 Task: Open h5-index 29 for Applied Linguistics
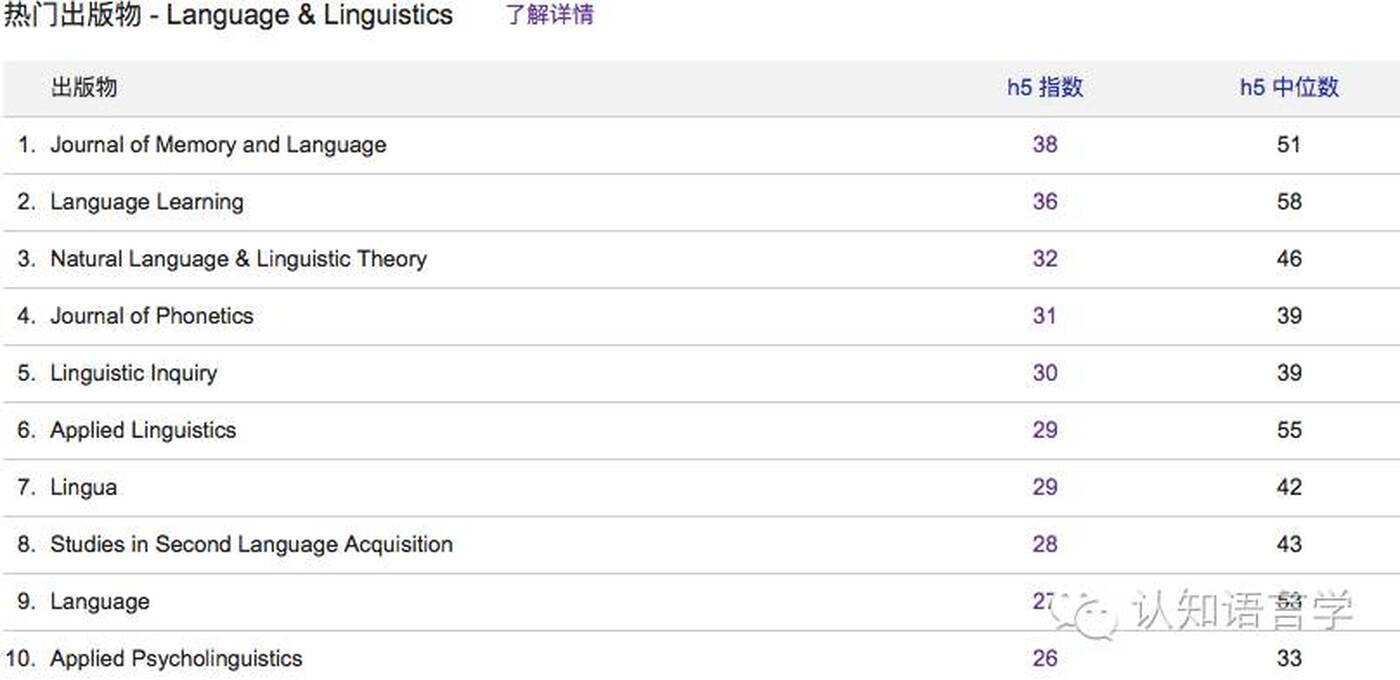(x=1045, y=430)
